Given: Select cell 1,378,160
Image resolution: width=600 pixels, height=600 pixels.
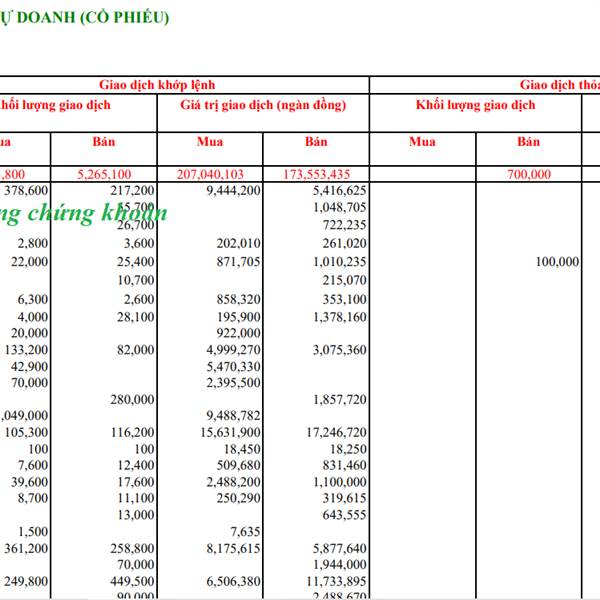Looking at the screenshot, I should (339, 317).
